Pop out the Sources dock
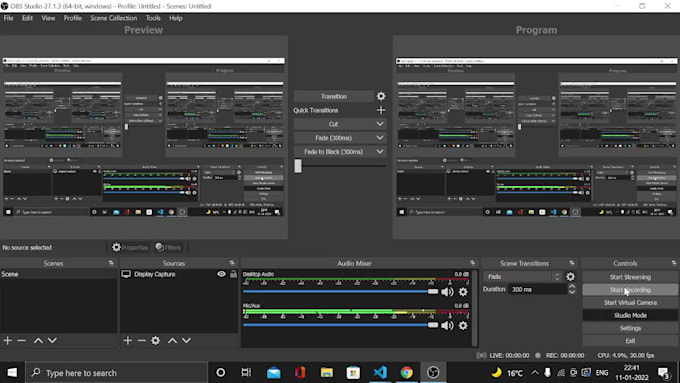680x383 pixels. 232,263
